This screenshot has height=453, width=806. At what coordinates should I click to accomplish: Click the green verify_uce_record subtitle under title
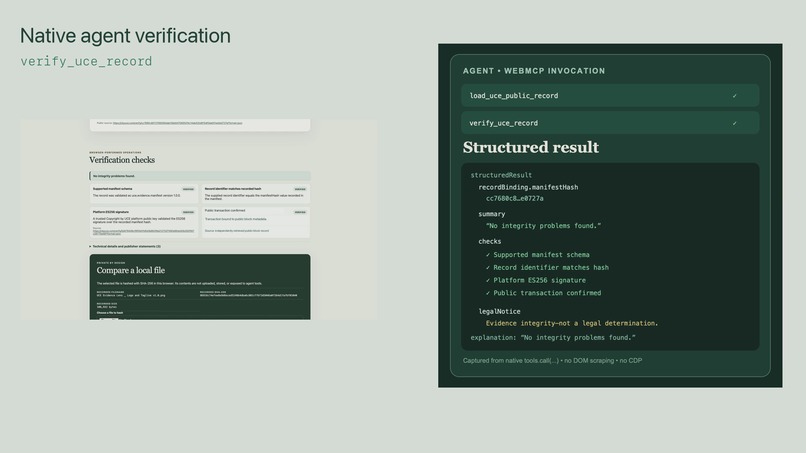[x=86, y=61]
